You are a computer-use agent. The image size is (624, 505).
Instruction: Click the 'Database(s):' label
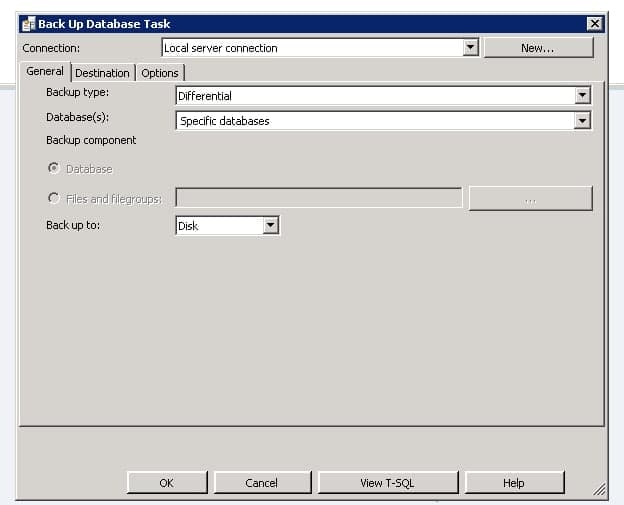77,117
